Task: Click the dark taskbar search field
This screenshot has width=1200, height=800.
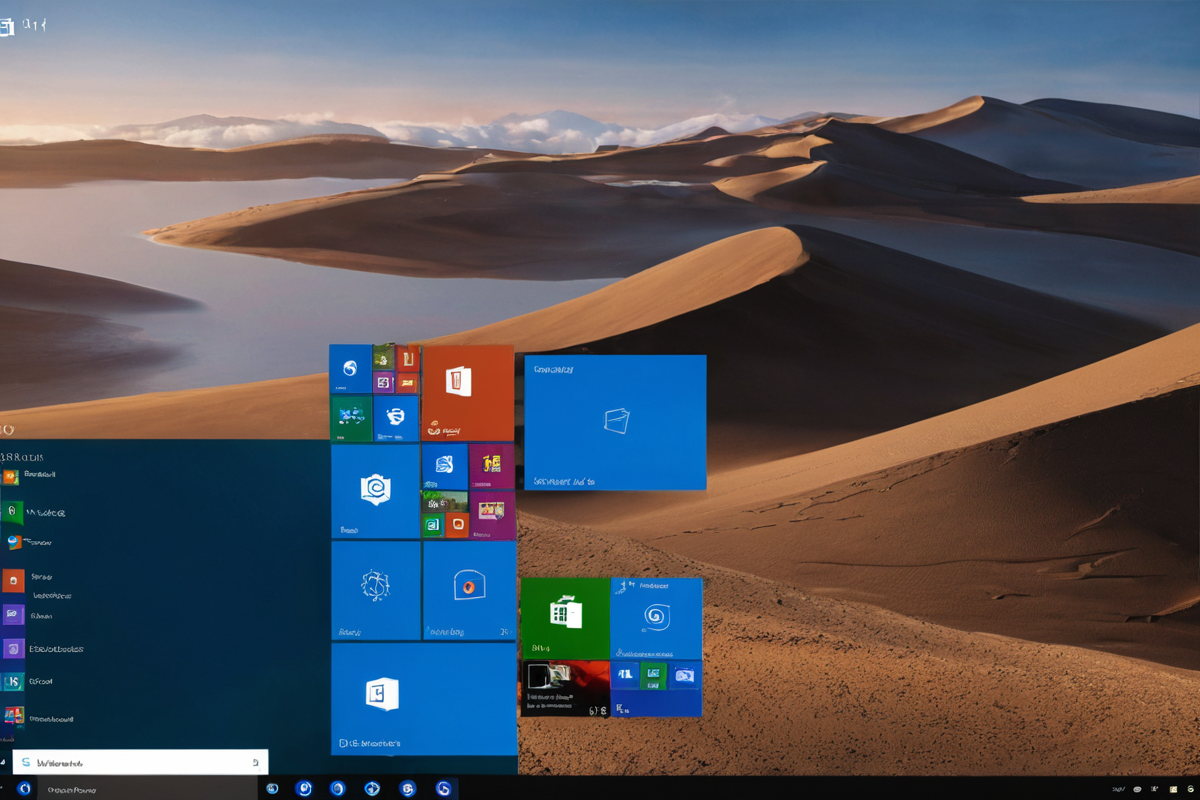Action: click(146, 789)
